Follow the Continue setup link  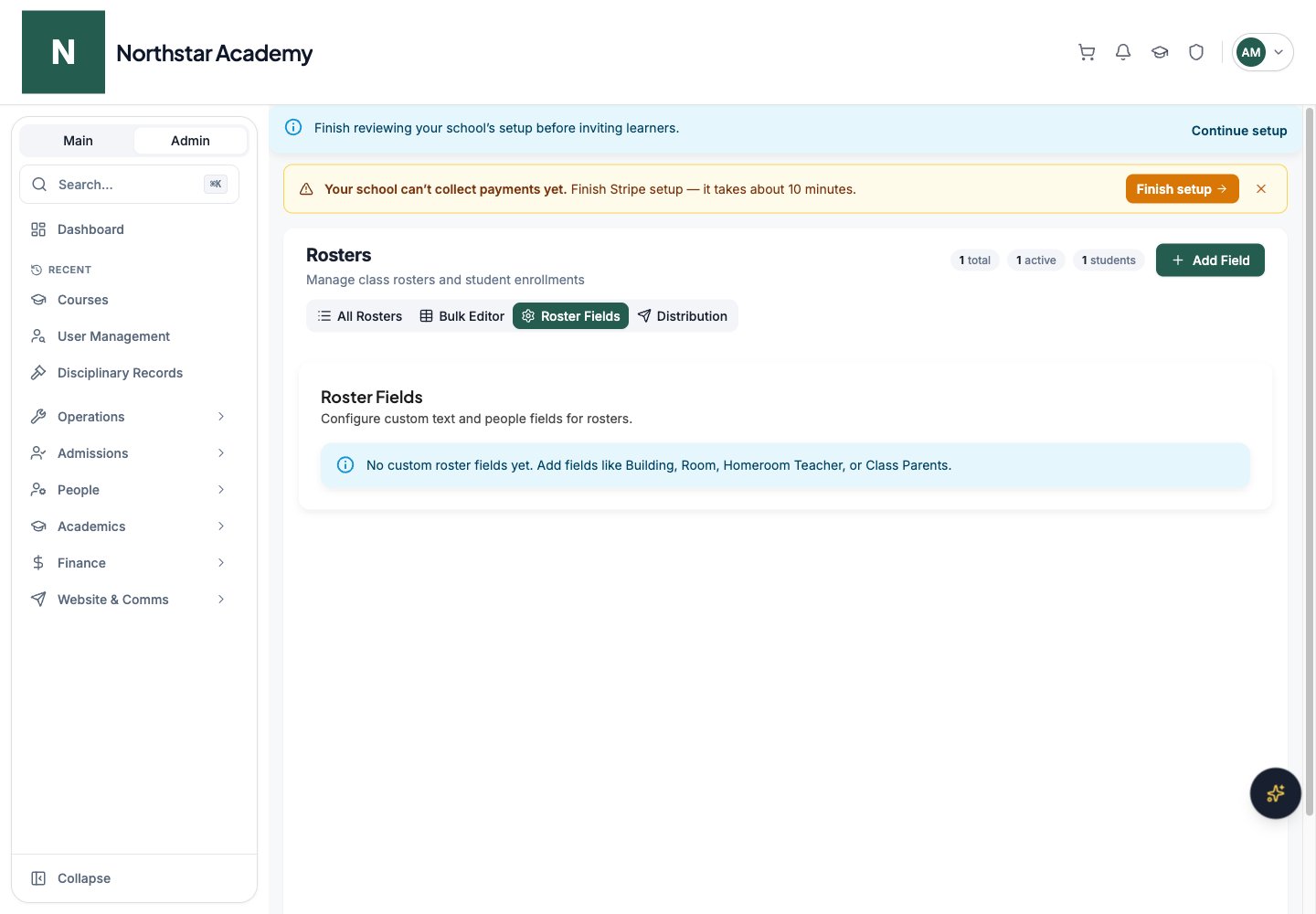[x=1239, y=131]
